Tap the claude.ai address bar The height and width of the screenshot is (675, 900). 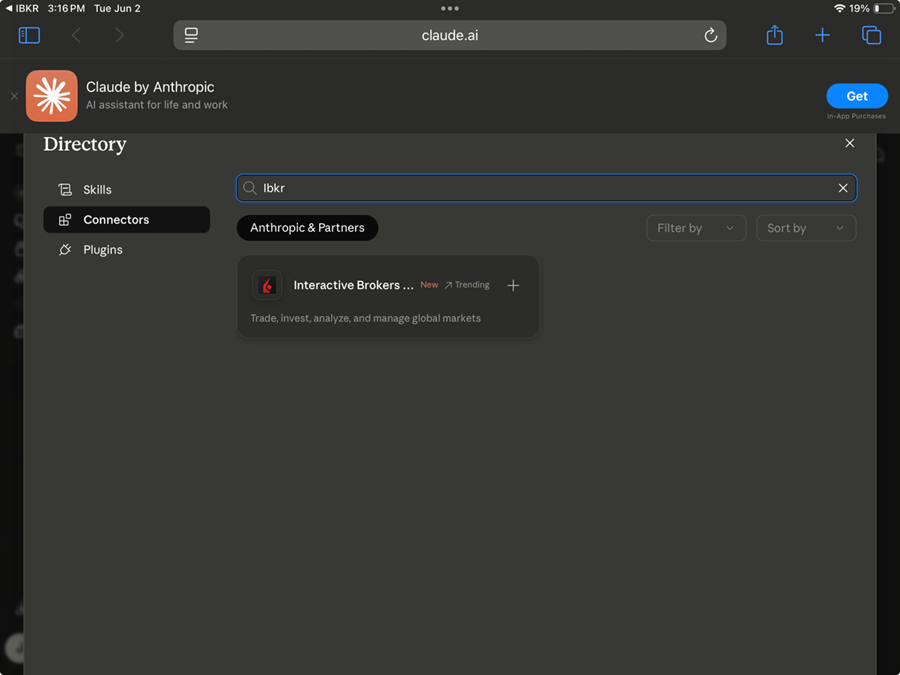coord(449,35)
